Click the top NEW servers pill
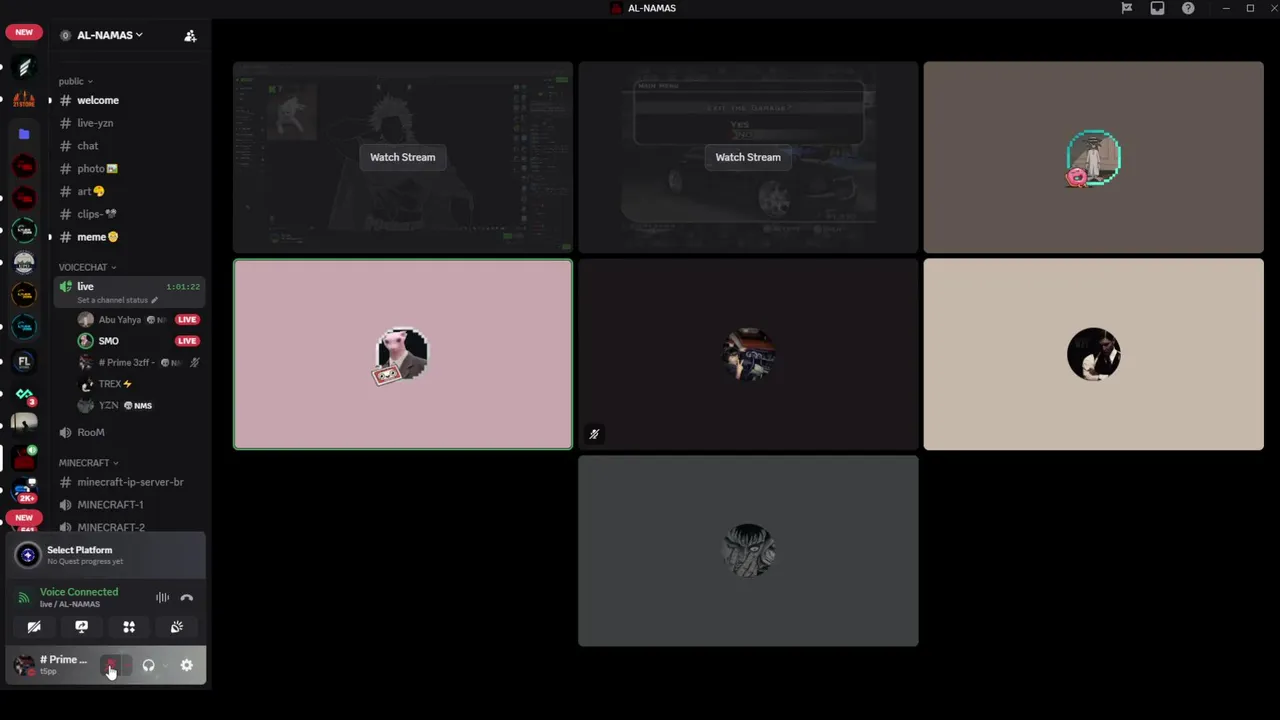Image resolution: width=1280 pixels, height=720 pixels. (x=24, y=32)
